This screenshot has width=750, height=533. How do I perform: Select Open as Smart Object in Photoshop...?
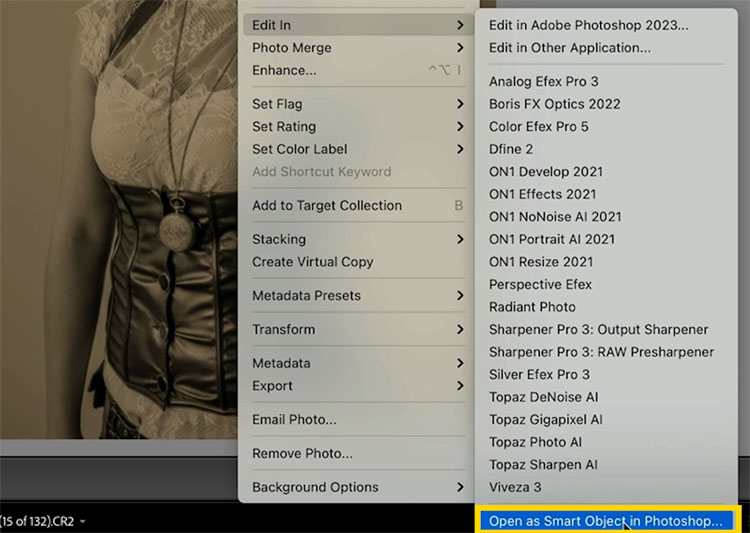(x=606, y=521)
